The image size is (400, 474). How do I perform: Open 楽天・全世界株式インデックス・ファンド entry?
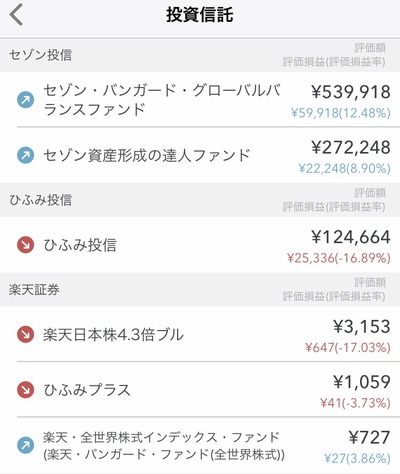(200, 445)
